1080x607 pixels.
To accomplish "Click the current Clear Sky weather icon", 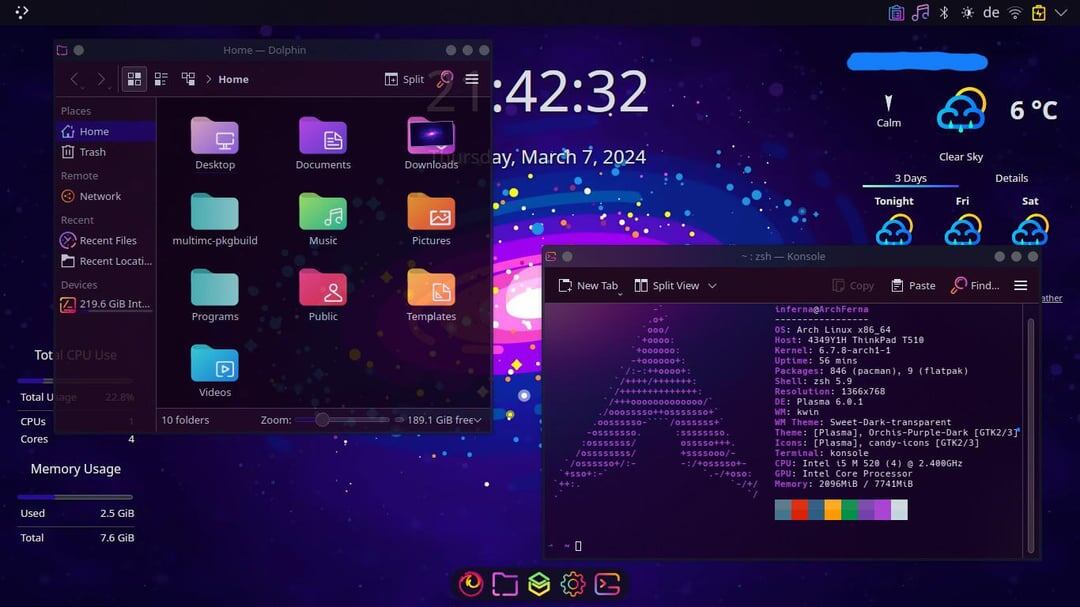I will pos(961,110).
